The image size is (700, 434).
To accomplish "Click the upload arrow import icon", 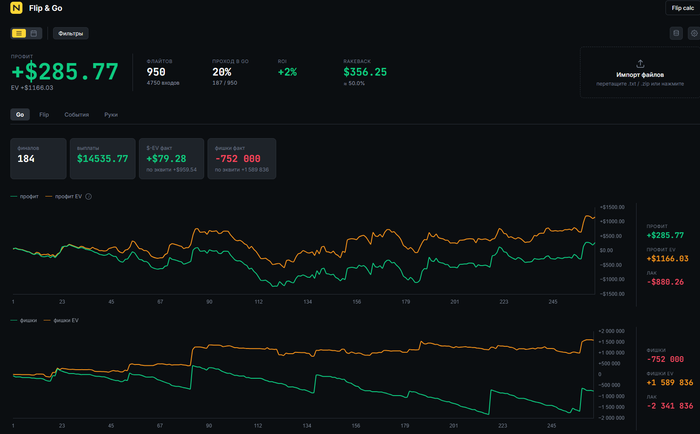I will pos(640,64).
